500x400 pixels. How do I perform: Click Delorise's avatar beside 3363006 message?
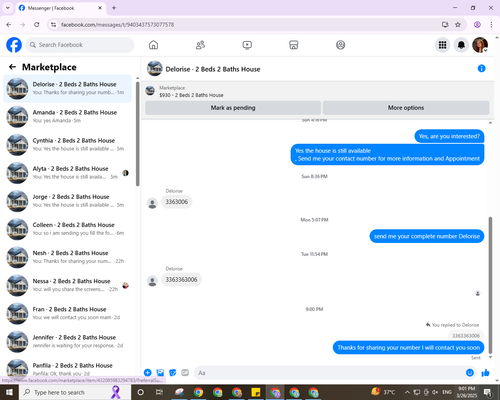[x=152, y=203]
